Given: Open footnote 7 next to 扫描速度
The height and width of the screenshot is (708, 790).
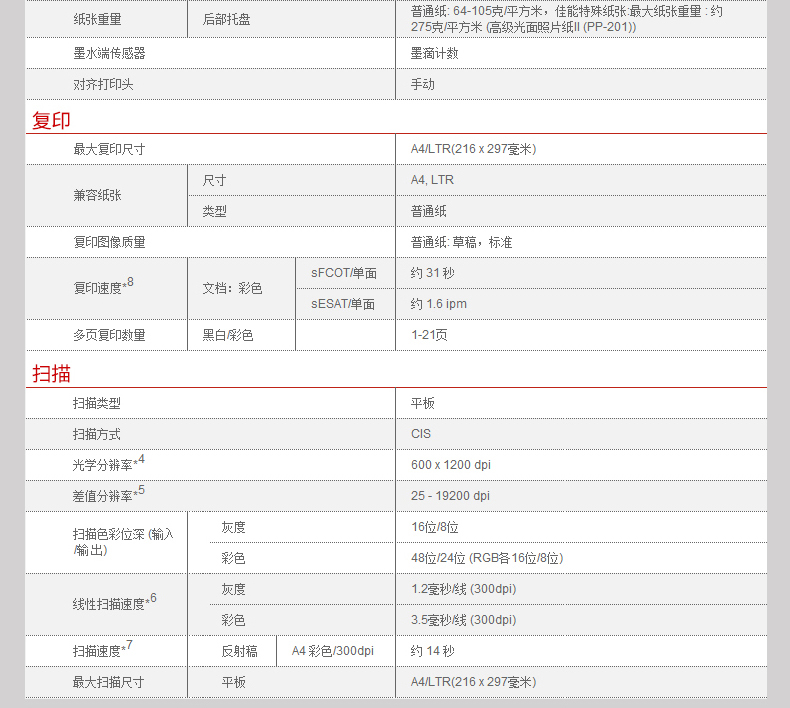Looking at the screenshot, I should tap(129, 646).
